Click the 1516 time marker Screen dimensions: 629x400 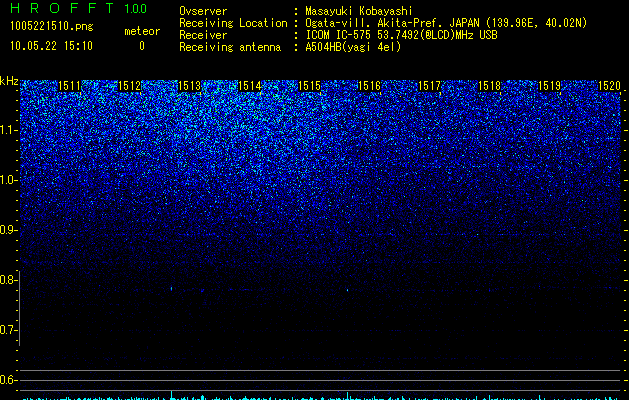[x=369, y=86]
